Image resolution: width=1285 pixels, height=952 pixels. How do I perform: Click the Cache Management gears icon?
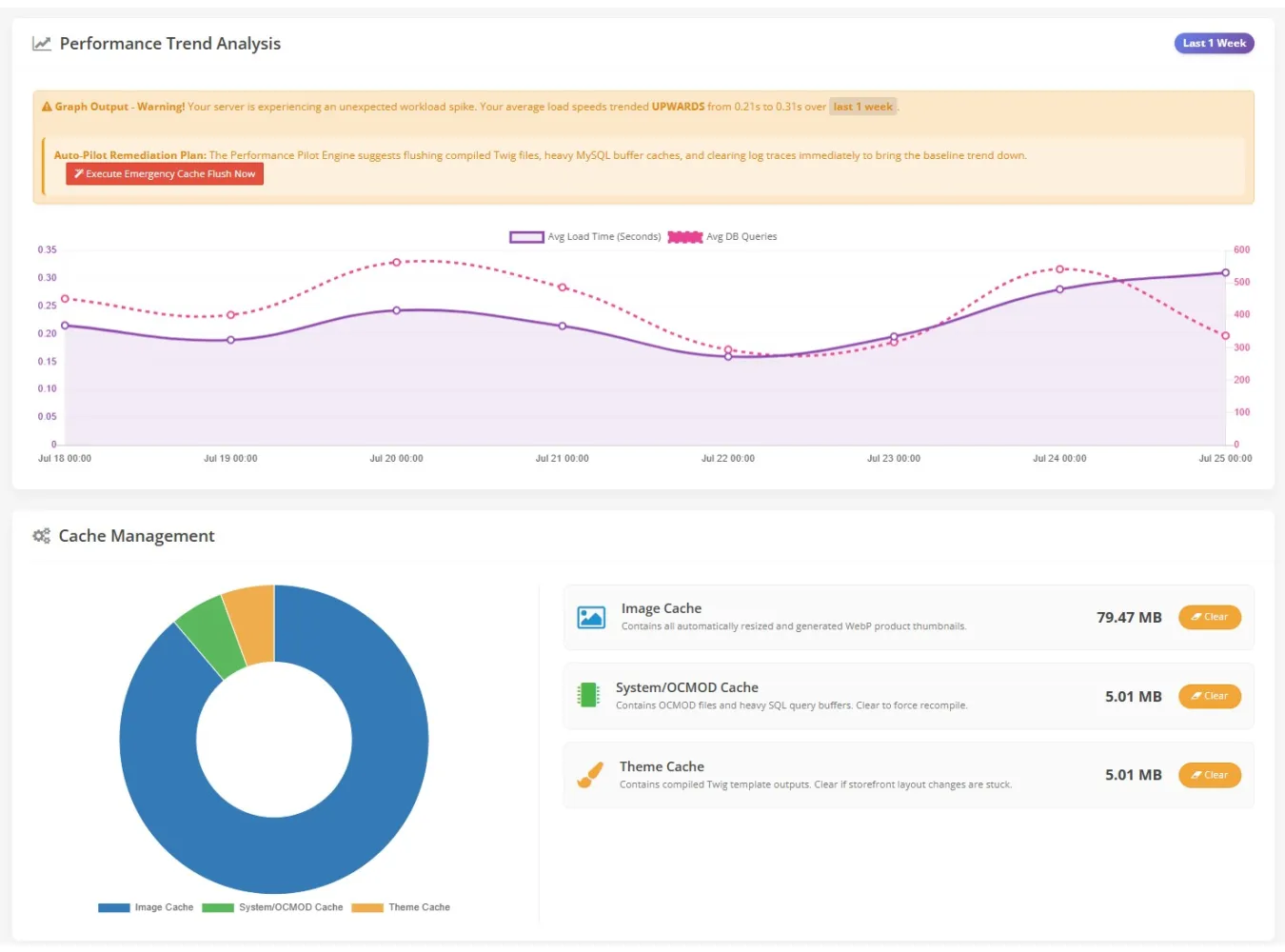[x=41, y=536]
